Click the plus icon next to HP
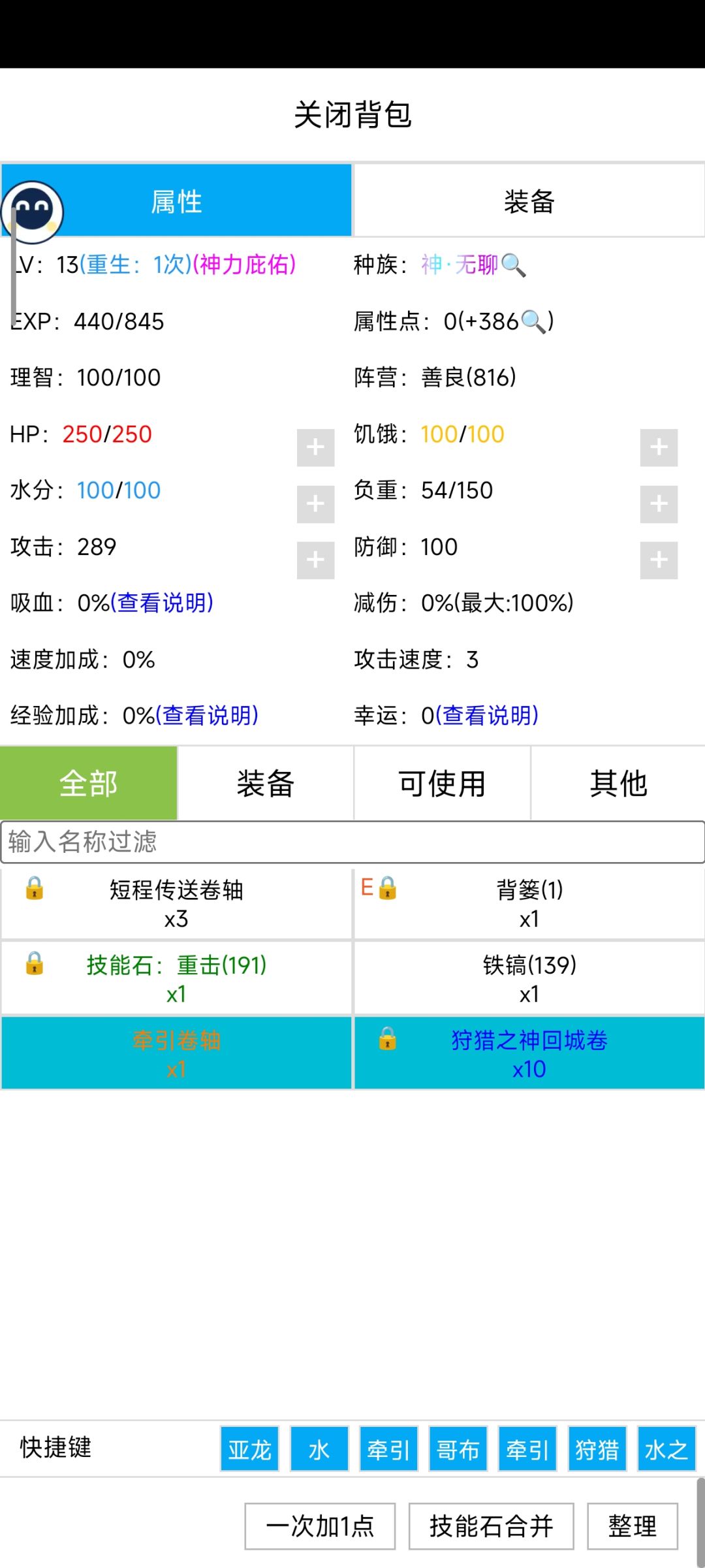The width and height of the screenshot is (705, 1568). pyautogui.click(x=315, y=447)
